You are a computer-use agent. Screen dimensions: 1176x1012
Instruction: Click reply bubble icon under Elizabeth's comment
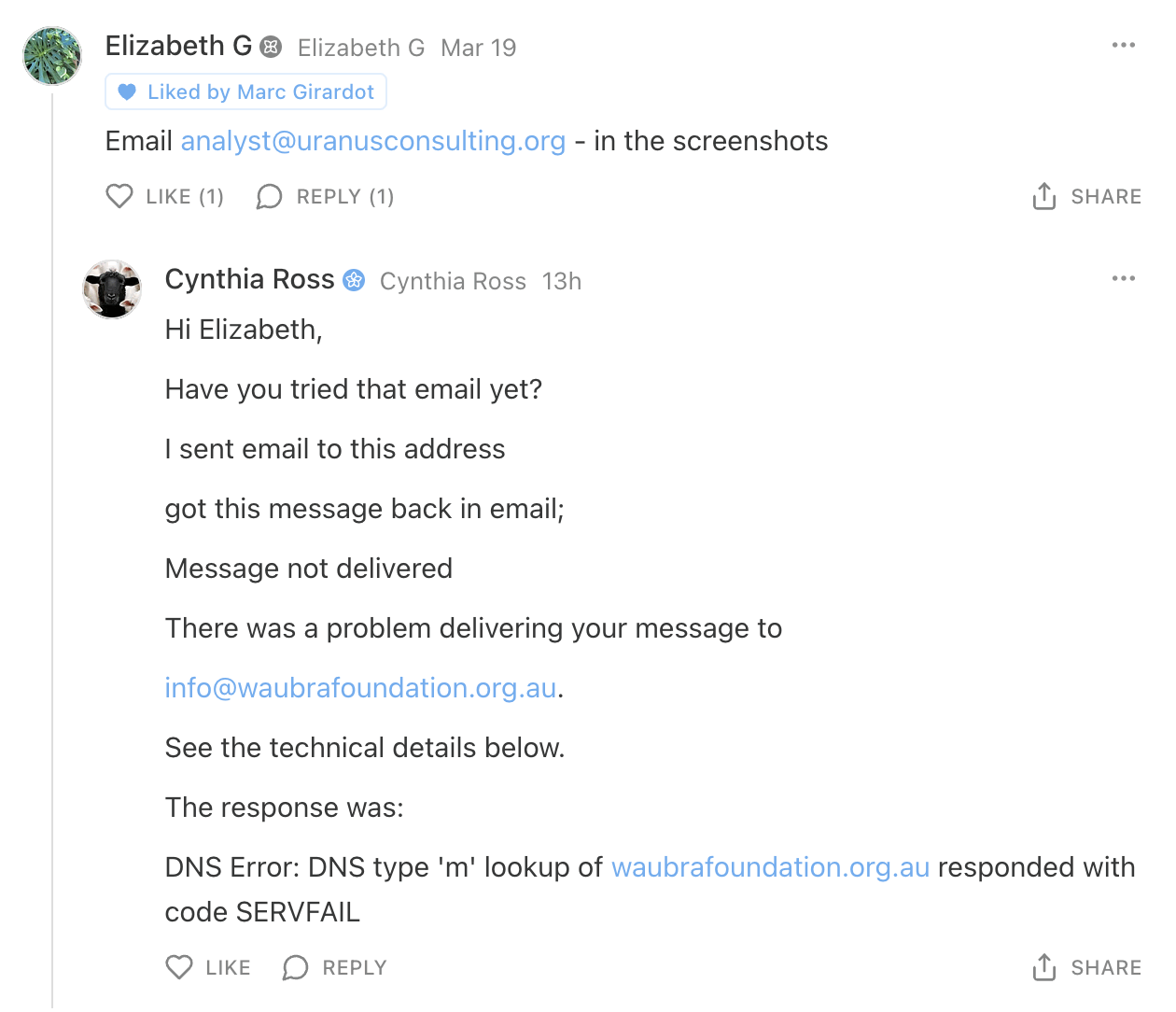pos(270,196)
